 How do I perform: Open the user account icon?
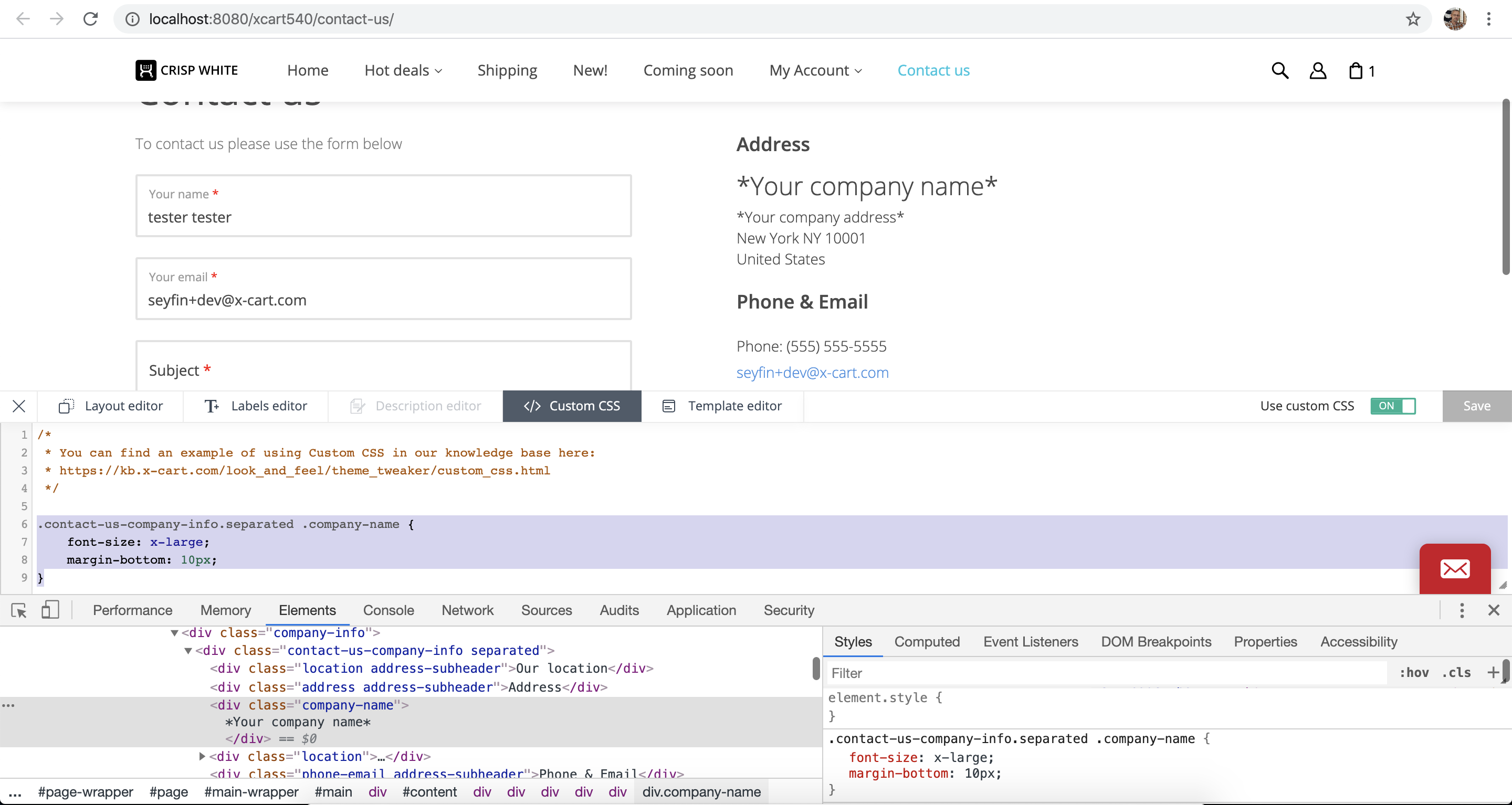[x=1318, y=70]
